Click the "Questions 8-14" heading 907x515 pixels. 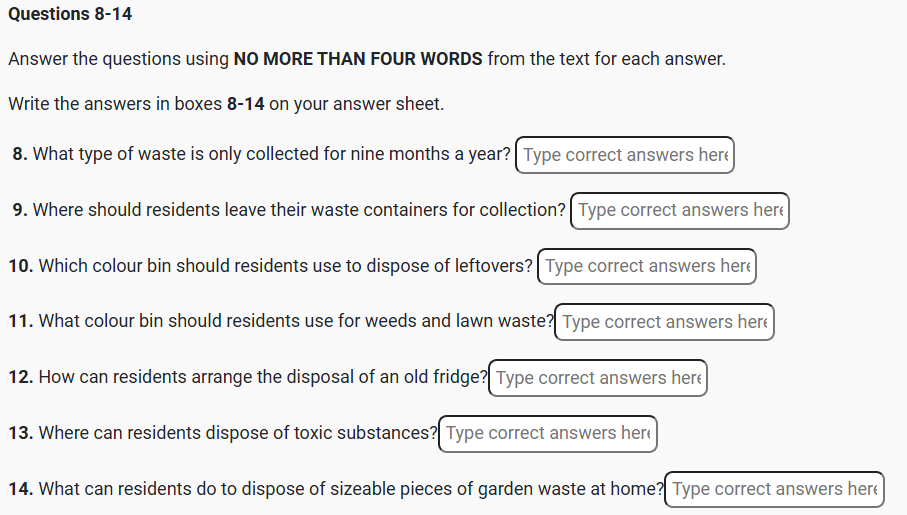pos(70,14)
